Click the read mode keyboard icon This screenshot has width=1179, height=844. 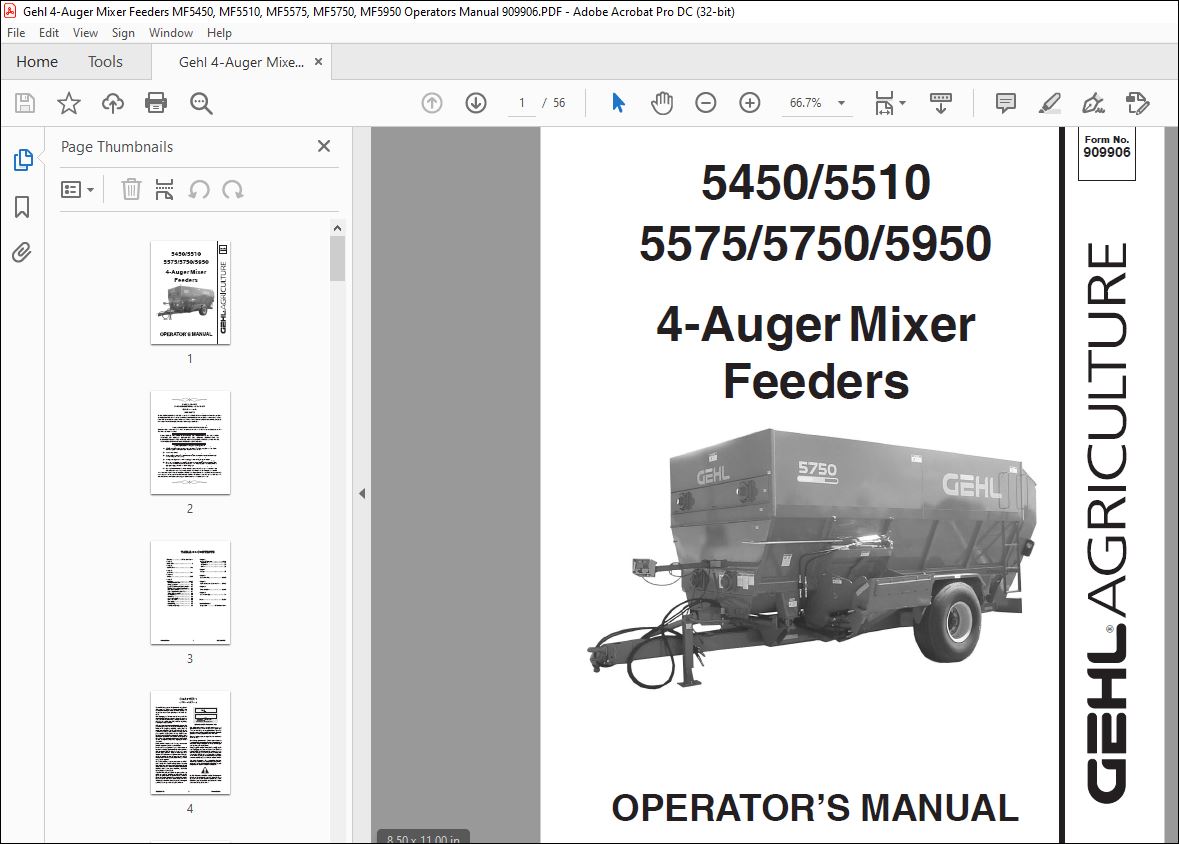[941, 103]
